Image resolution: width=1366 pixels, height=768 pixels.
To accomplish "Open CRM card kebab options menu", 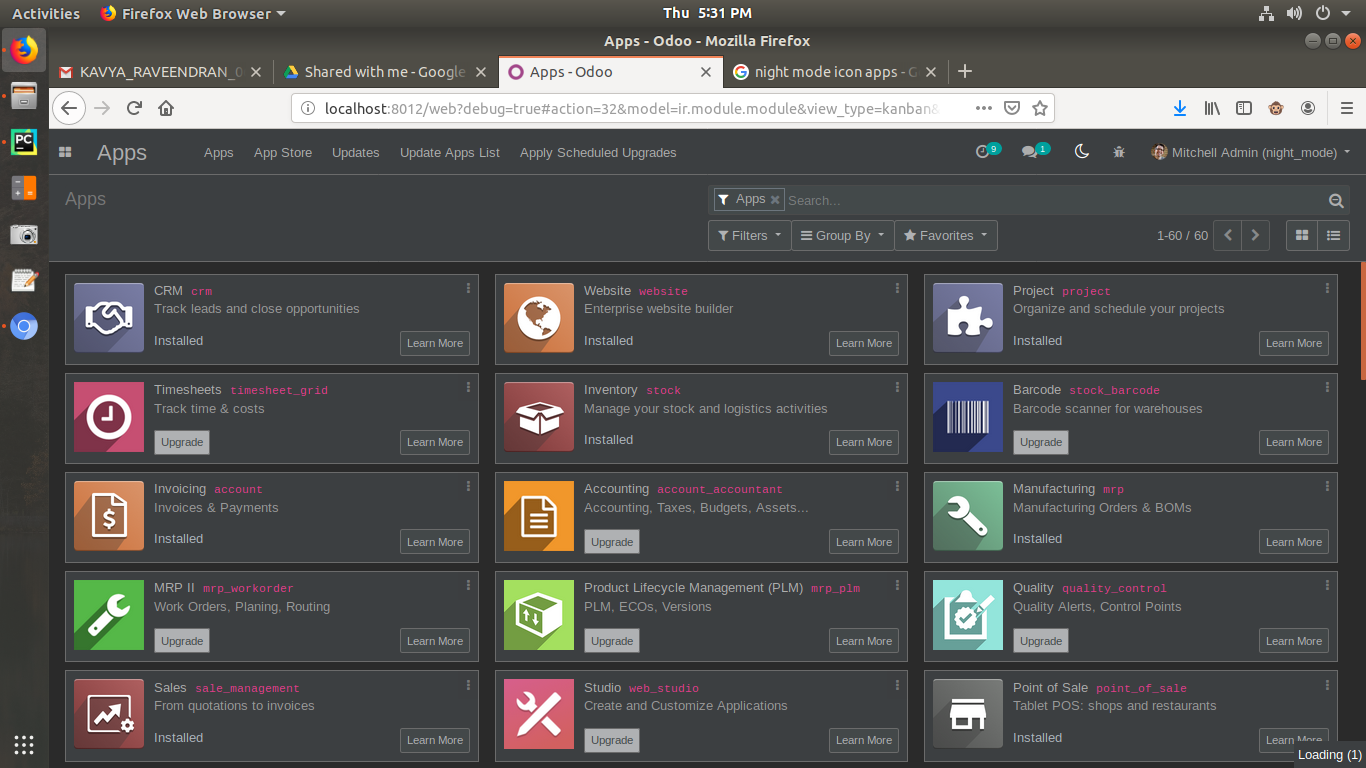I will pos(468,288).
